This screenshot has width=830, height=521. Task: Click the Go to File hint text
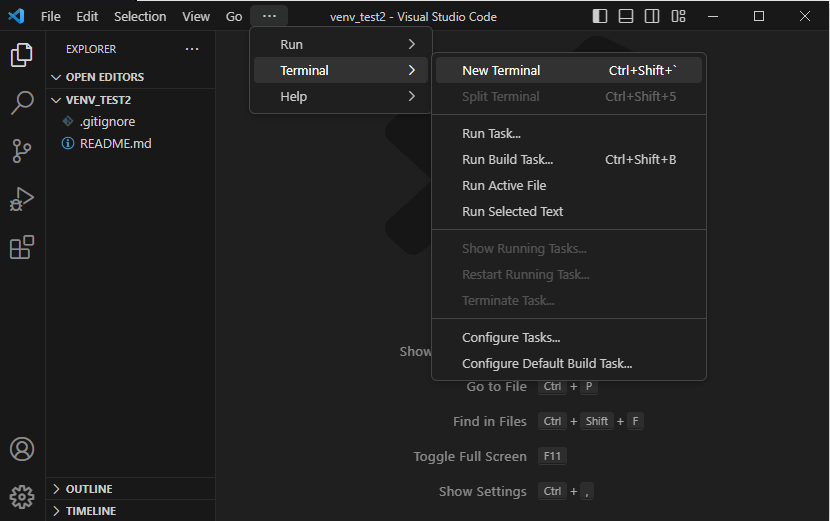pyautogui.click(x=497, y=387)
